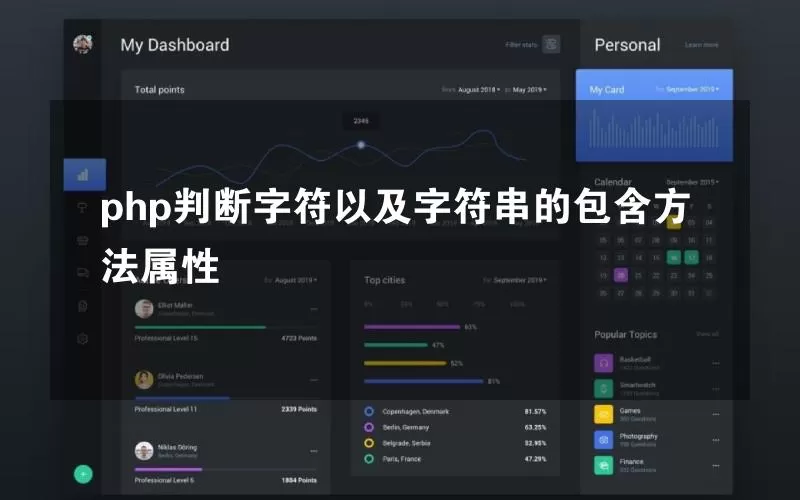This screenshot has width=800, height=500.
Task: Open the user profile avatar
Action: pos(83,44)
